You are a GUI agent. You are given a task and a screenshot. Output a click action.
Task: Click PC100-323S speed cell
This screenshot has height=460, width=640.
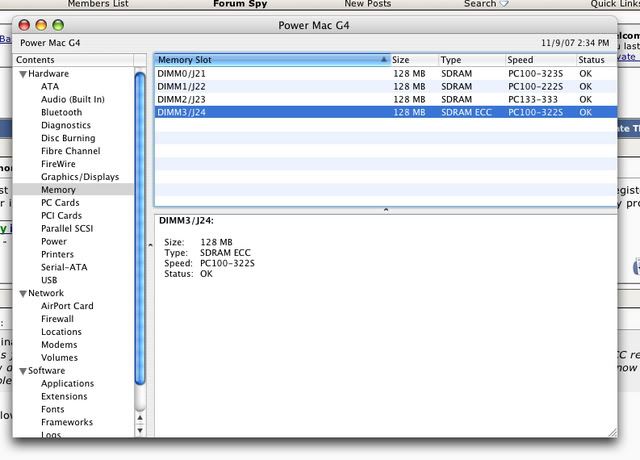click(536, 74)
